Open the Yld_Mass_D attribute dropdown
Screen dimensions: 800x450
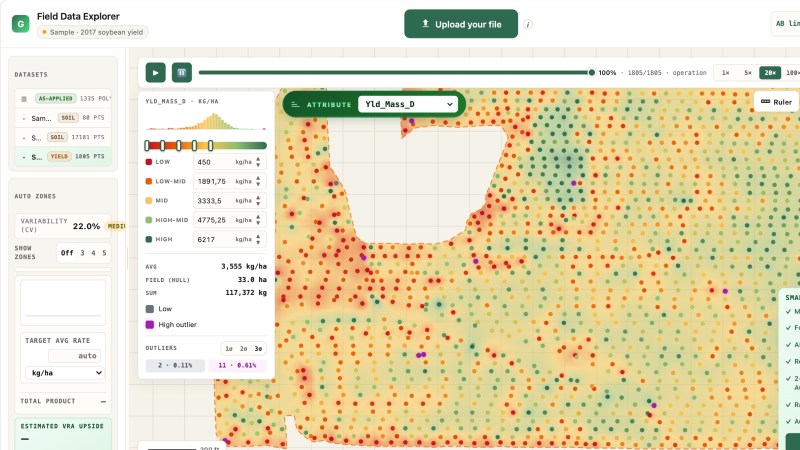pyautogui.click(x=408, y=104)
